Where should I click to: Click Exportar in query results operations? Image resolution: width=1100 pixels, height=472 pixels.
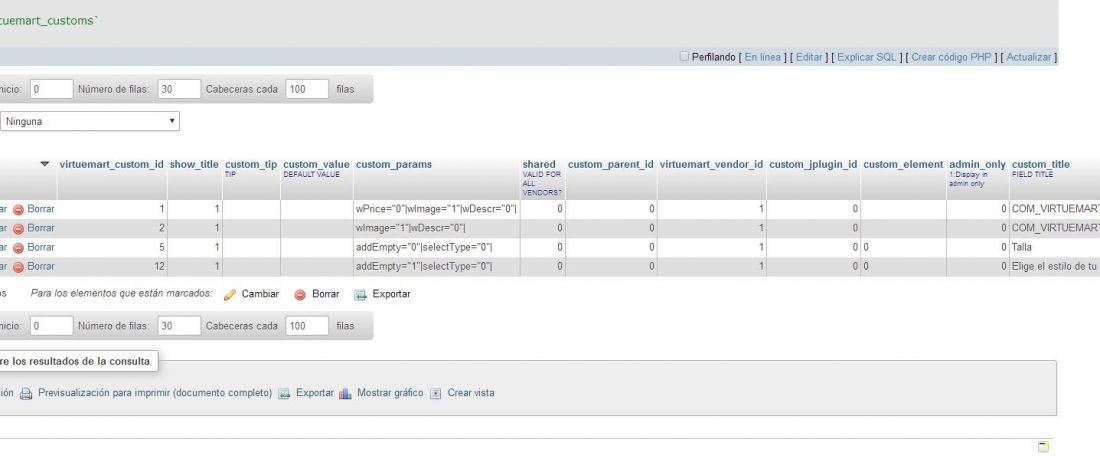(x=315, y=393)
